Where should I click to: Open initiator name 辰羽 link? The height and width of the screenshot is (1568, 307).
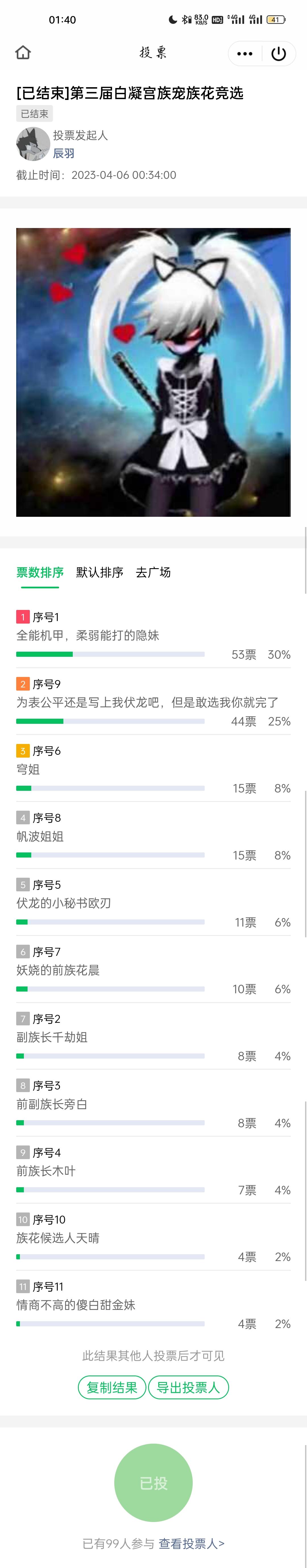point(63,153)
